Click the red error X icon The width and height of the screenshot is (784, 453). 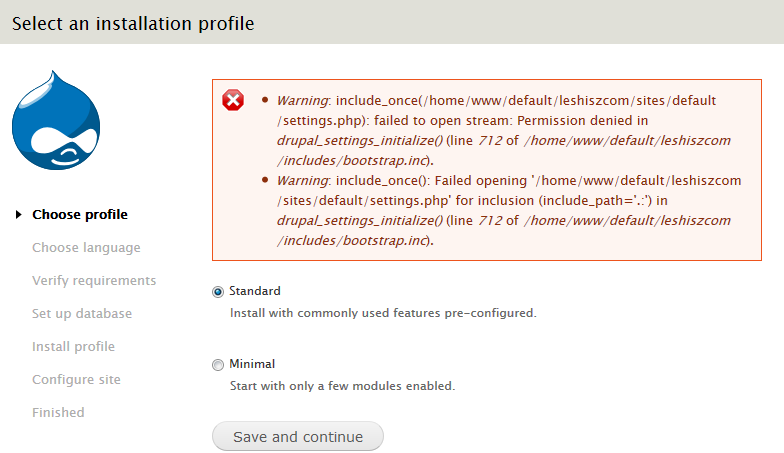233,100
